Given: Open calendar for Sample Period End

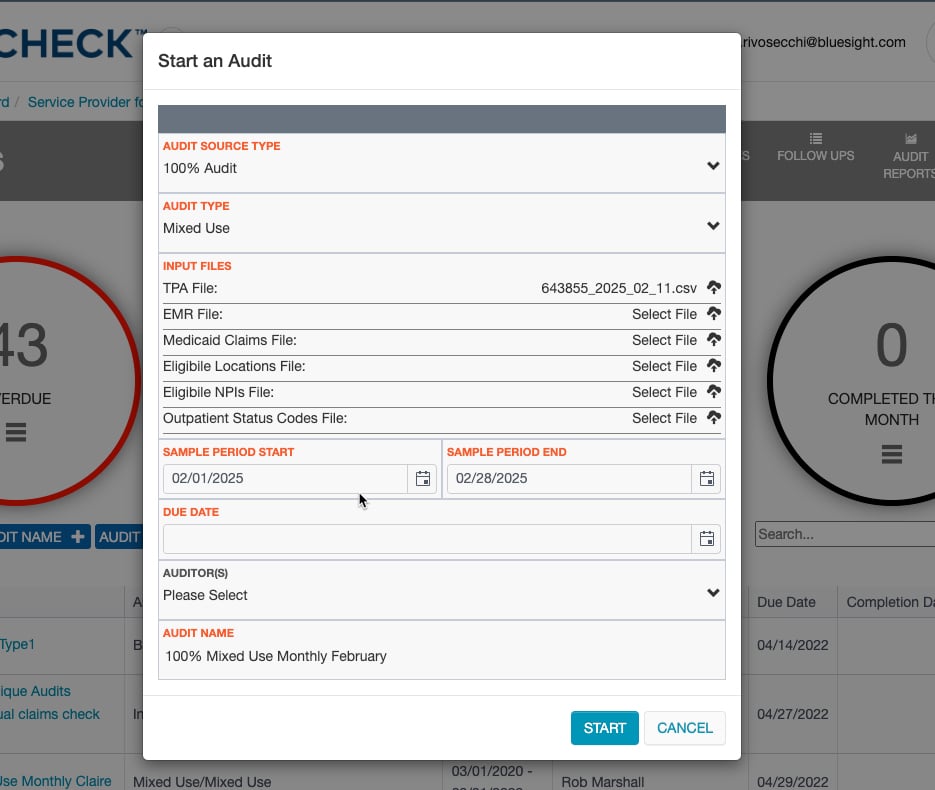Looking at the screenshot, I should (x=707, y=479).
